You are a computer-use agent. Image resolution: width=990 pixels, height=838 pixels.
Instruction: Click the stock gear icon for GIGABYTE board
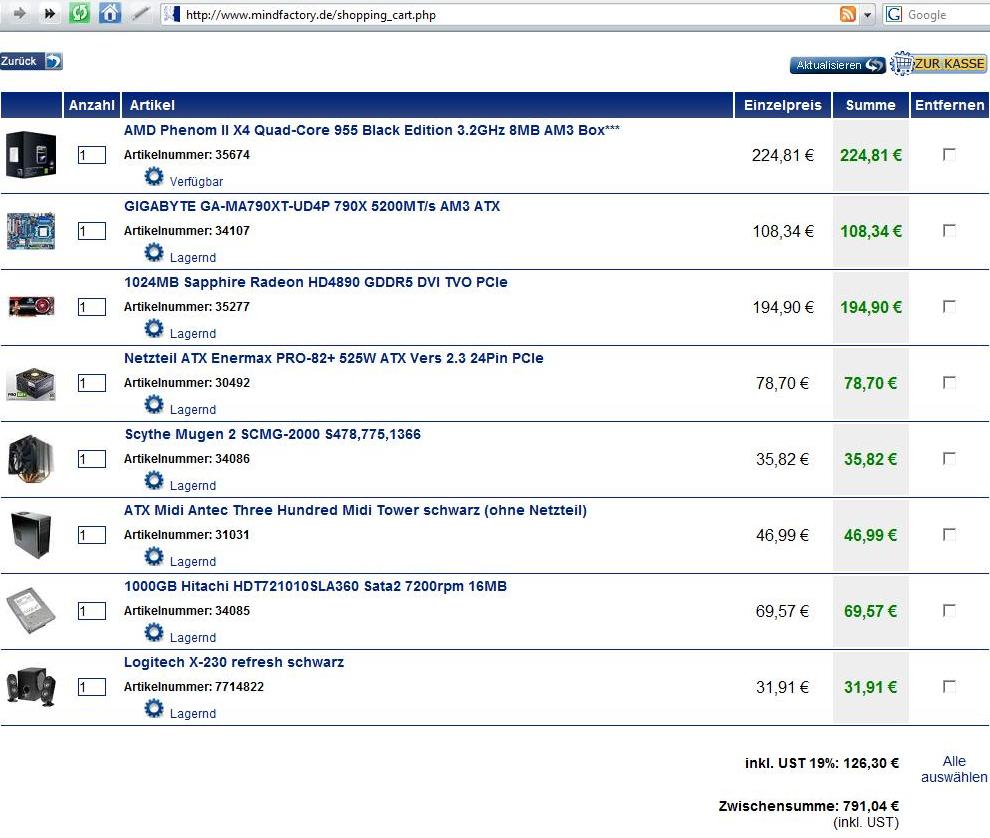tap(153, 253)
